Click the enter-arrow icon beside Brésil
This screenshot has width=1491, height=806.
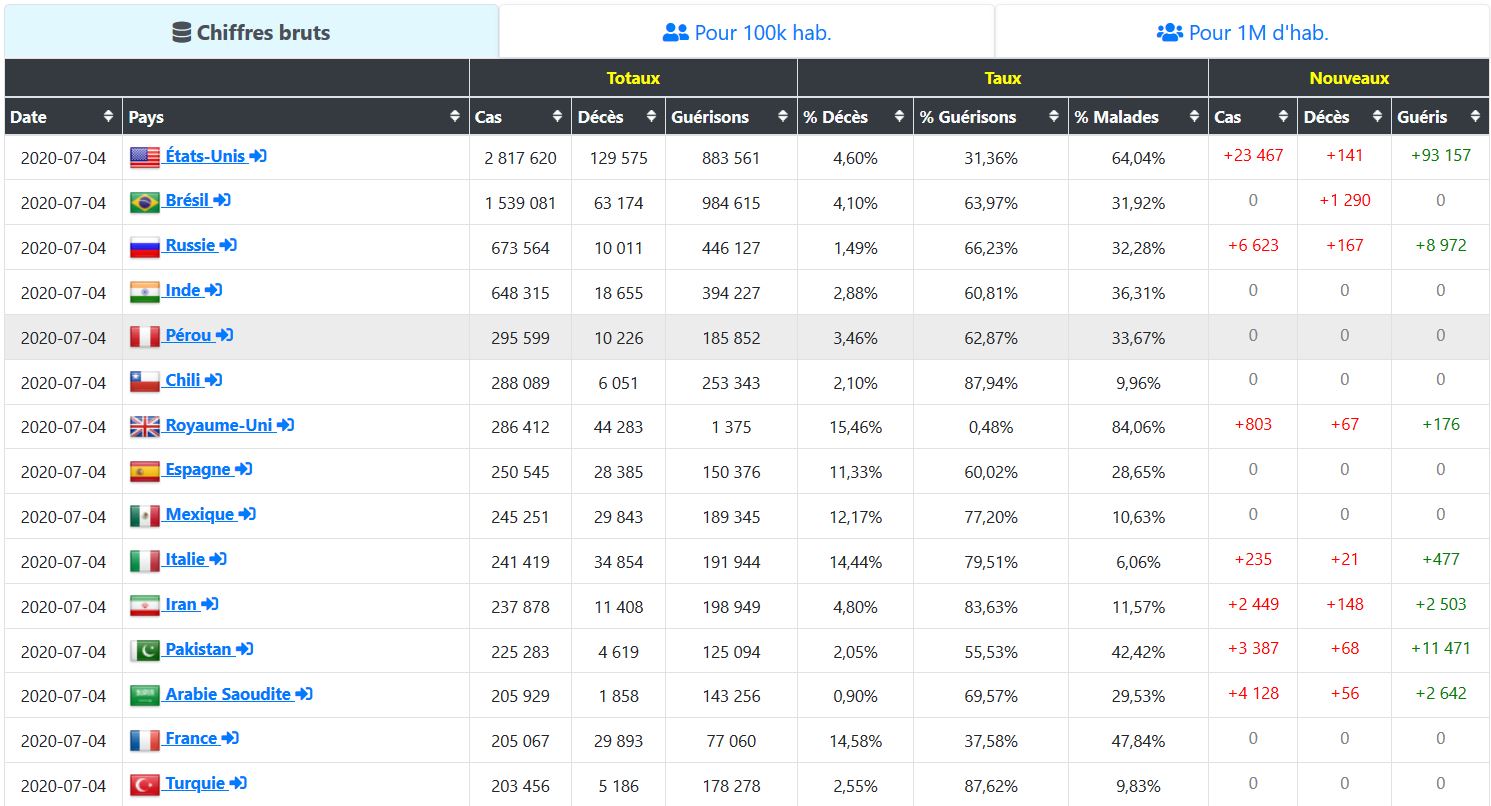point(222,200)
